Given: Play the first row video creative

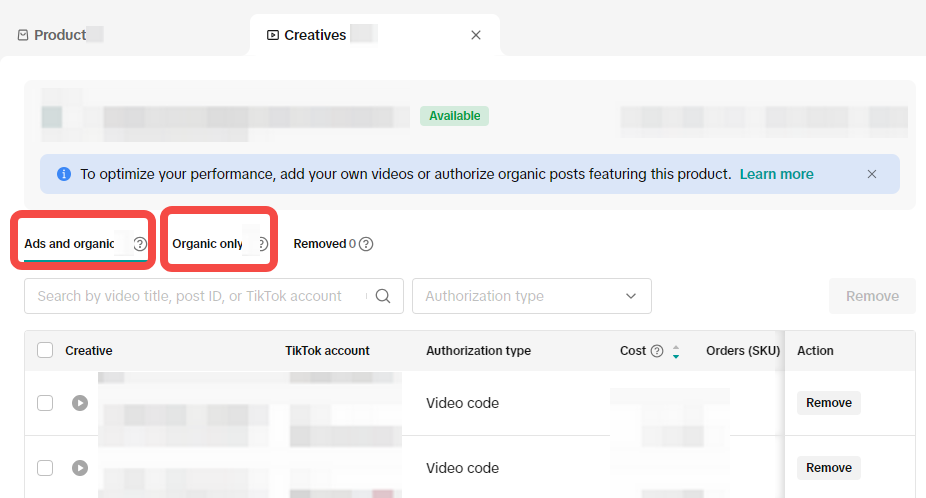Looking at the screenshot, I should [x=80, y=403].
